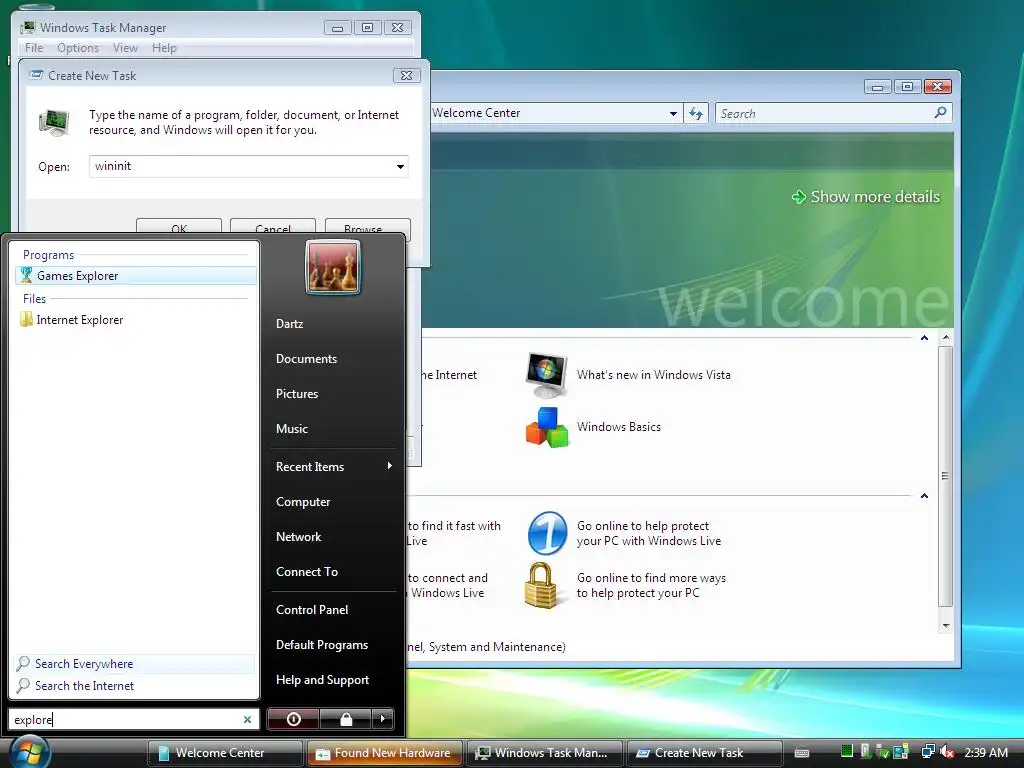
Task: Open Task Manager Help menu
Action: pyautogui.click(x=164, y=48)
